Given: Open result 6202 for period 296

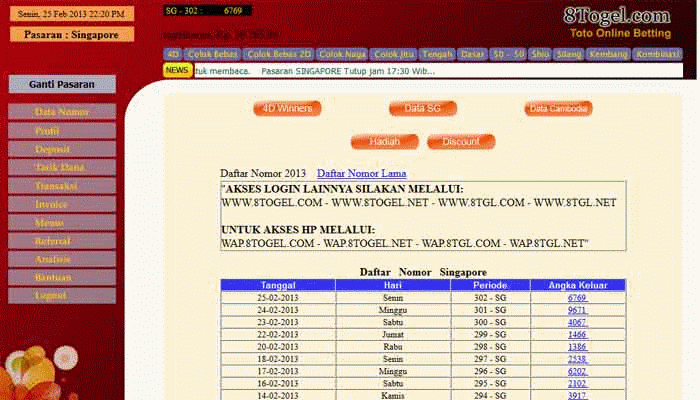Looking at the screenshot, I should point(578,371).
